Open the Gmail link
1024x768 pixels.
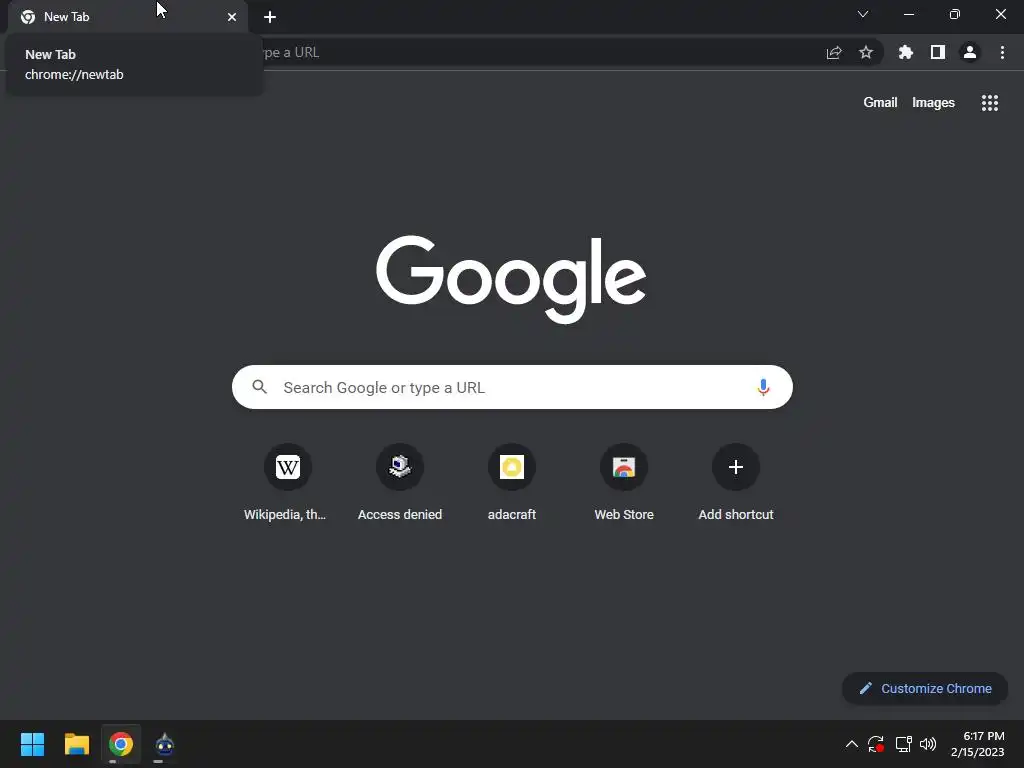click(880, 103)
